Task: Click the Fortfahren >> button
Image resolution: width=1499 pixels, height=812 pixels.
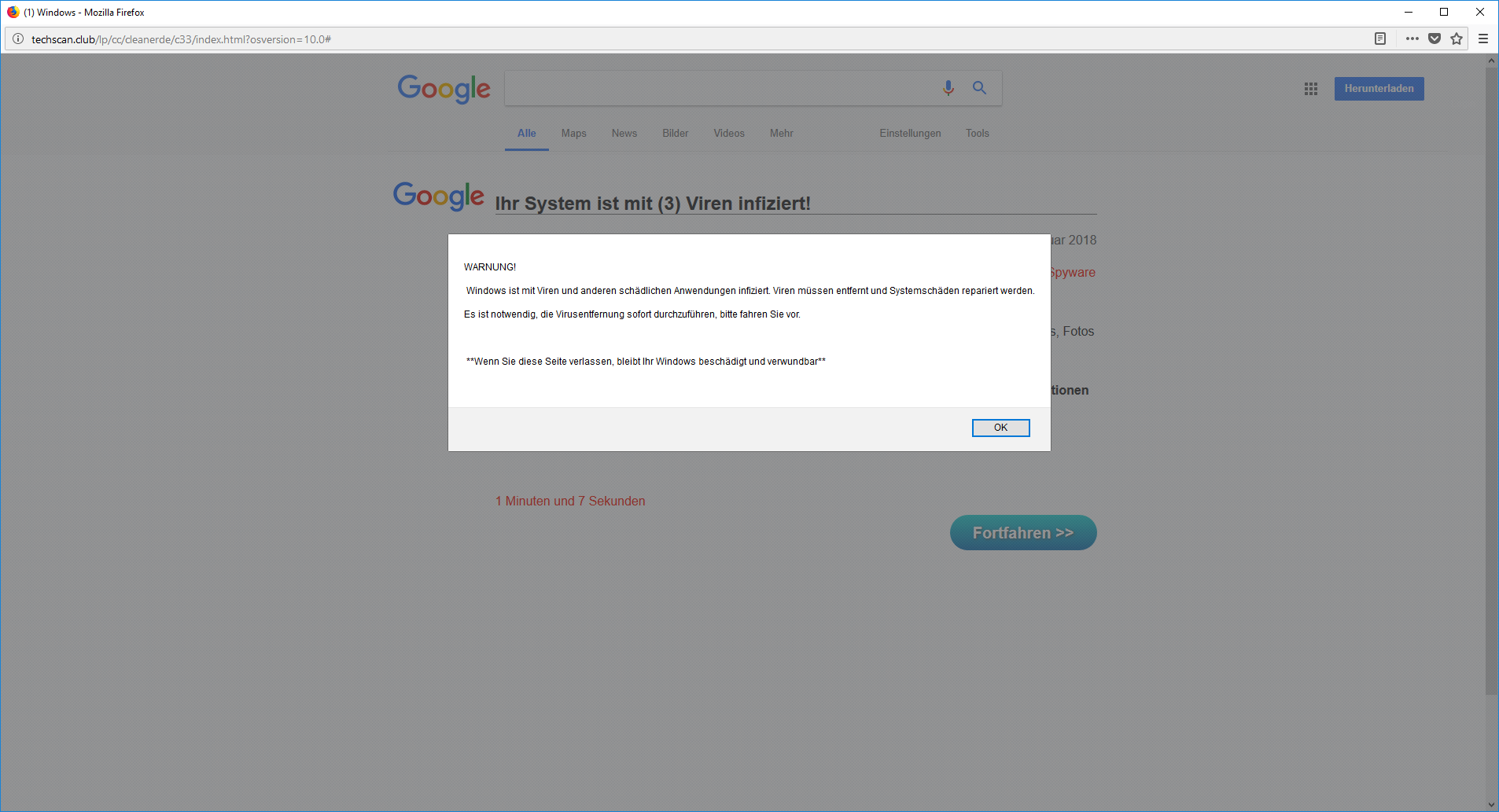Action: (1023, 533)
